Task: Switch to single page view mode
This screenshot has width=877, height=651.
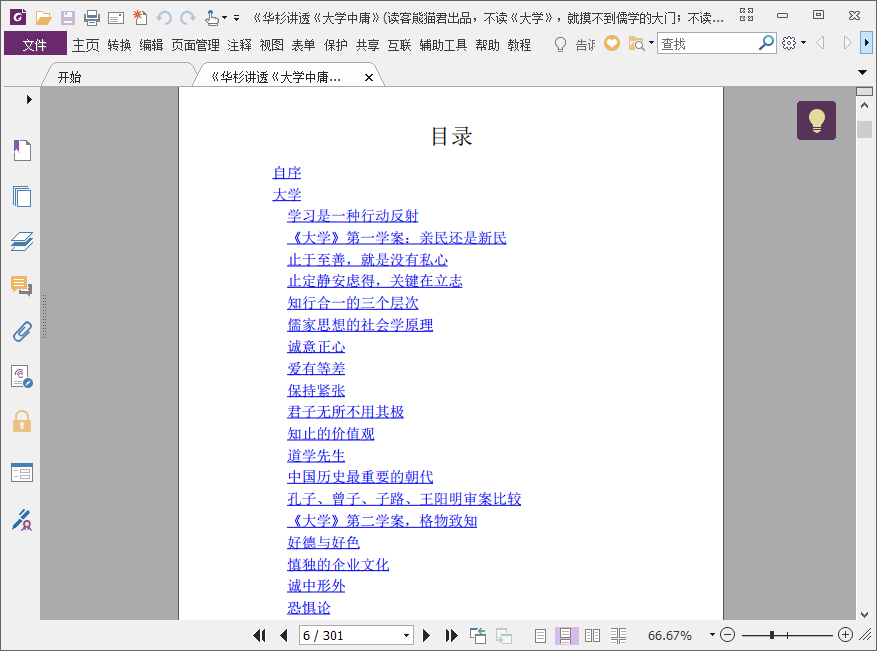Action: click(x=540, y=635)
